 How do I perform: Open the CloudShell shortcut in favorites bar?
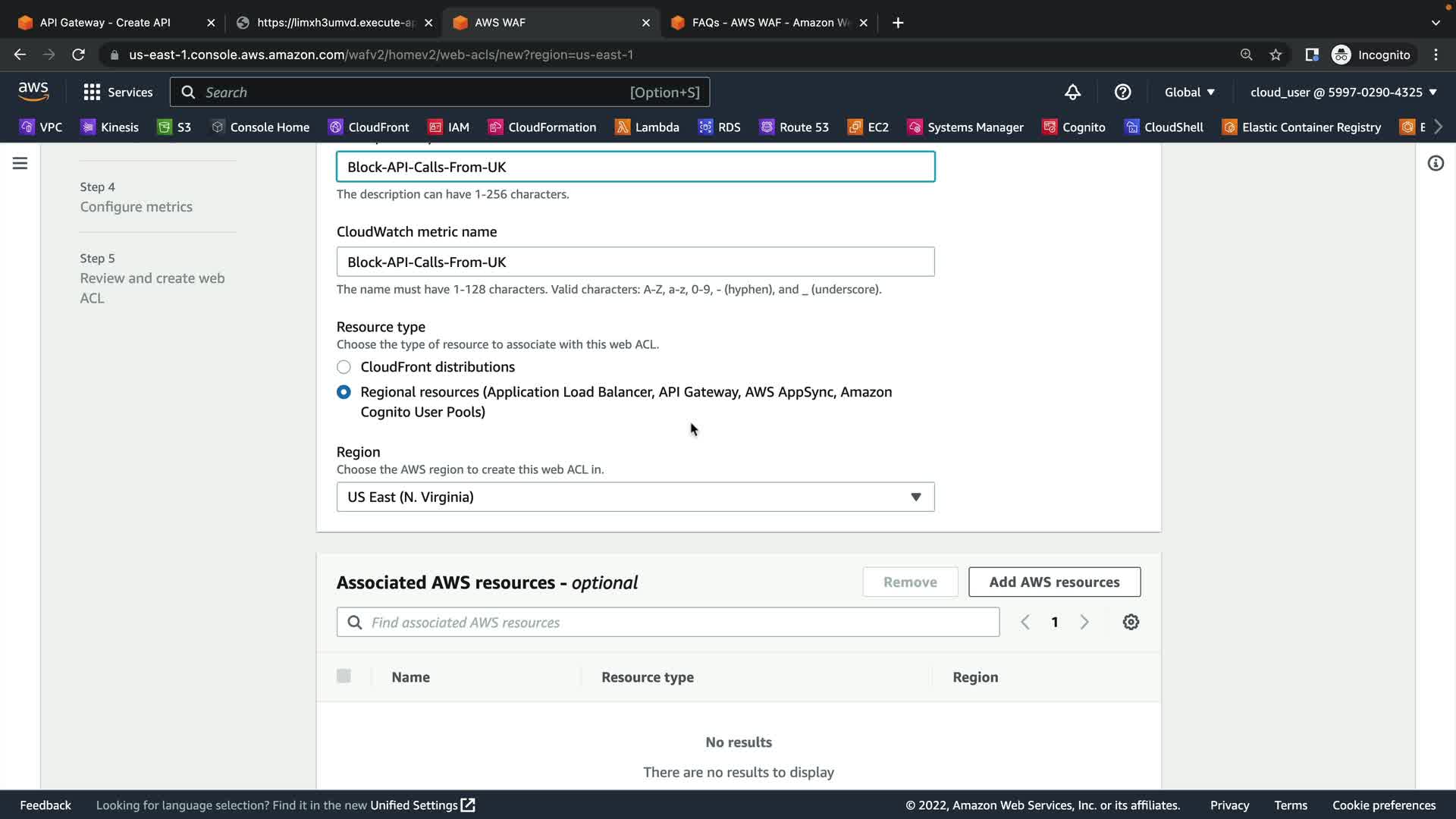click(1164, 127)
